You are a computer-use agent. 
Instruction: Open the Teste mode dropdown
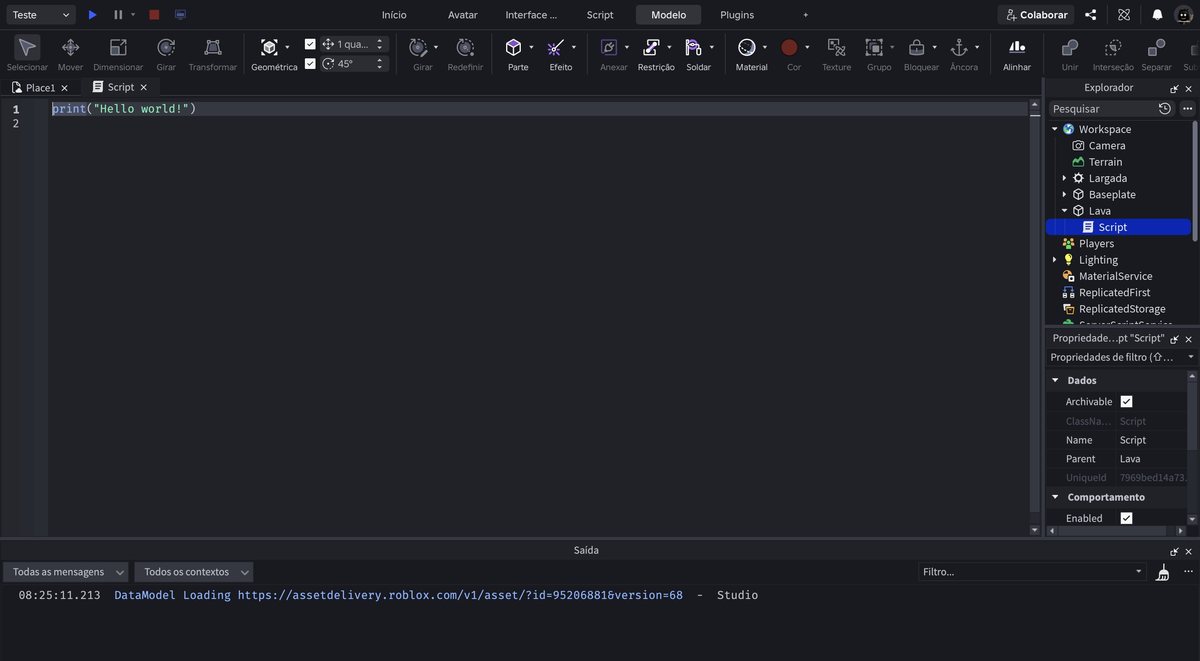(x=39, y=15)
